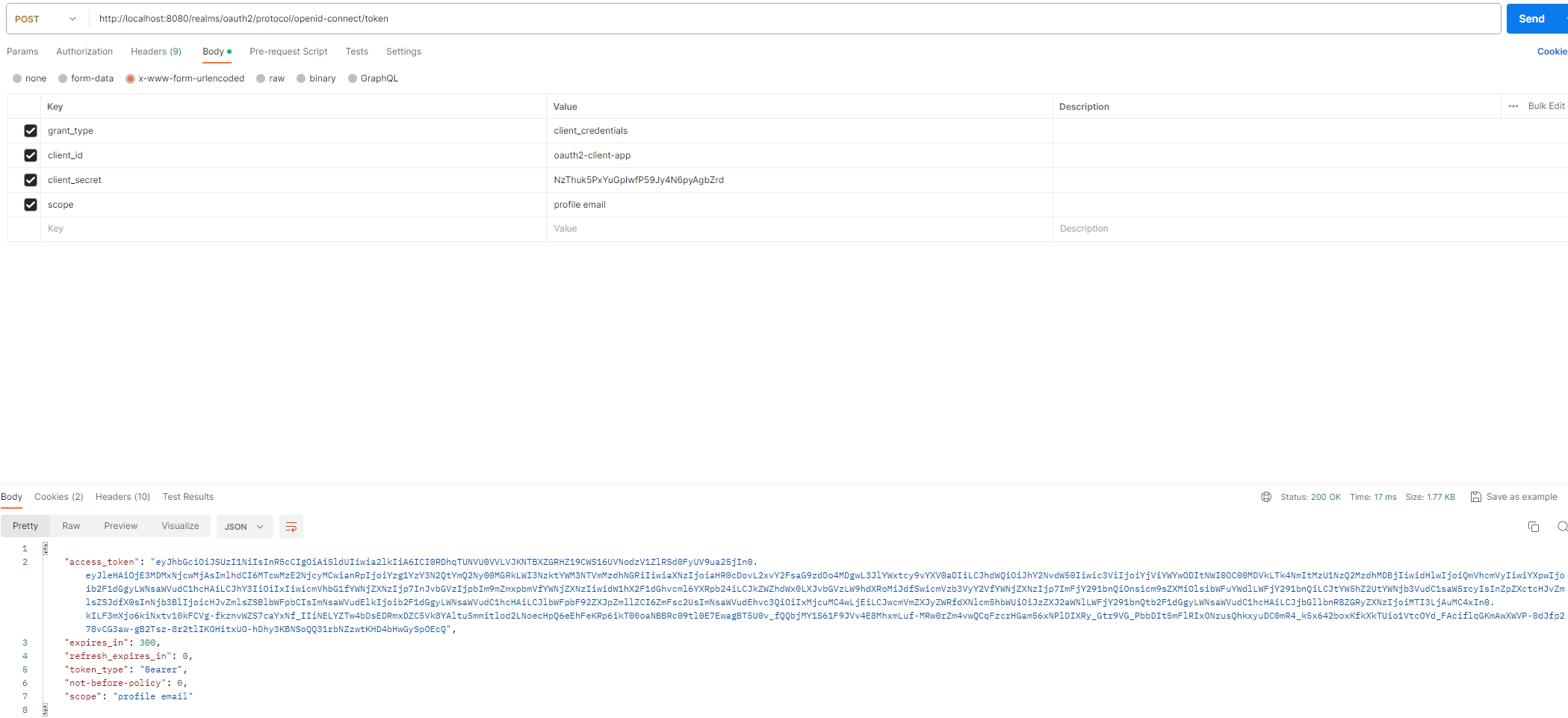
Task: Select the binary body type radio
Action: pos(301,78)
